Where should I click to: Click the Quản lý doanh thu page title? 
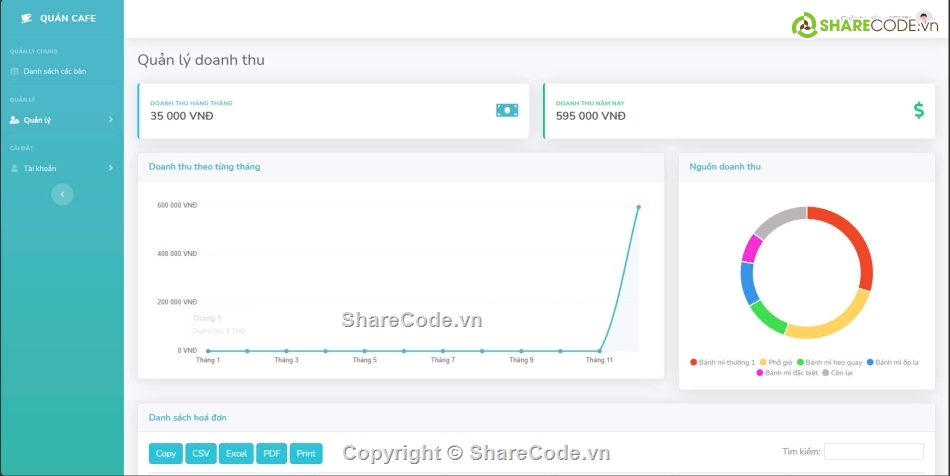[x=201, y=60]
